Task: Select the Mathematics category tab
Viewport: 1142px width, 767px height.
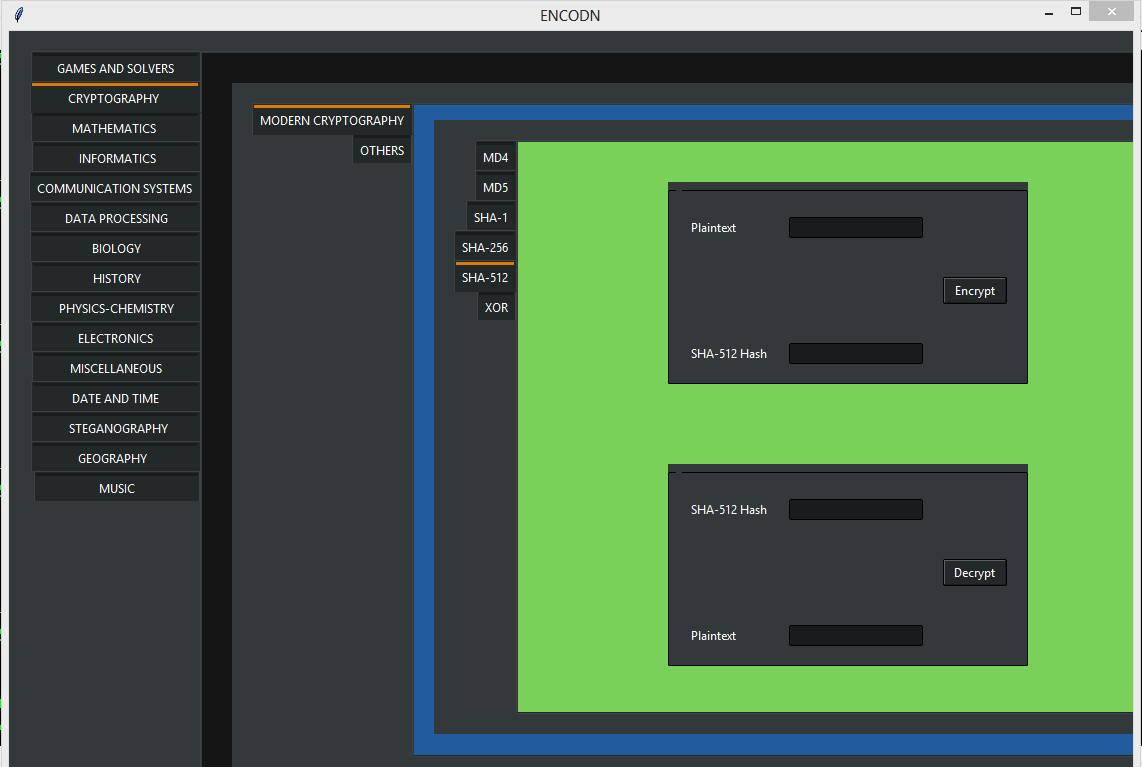Action: 114,128
